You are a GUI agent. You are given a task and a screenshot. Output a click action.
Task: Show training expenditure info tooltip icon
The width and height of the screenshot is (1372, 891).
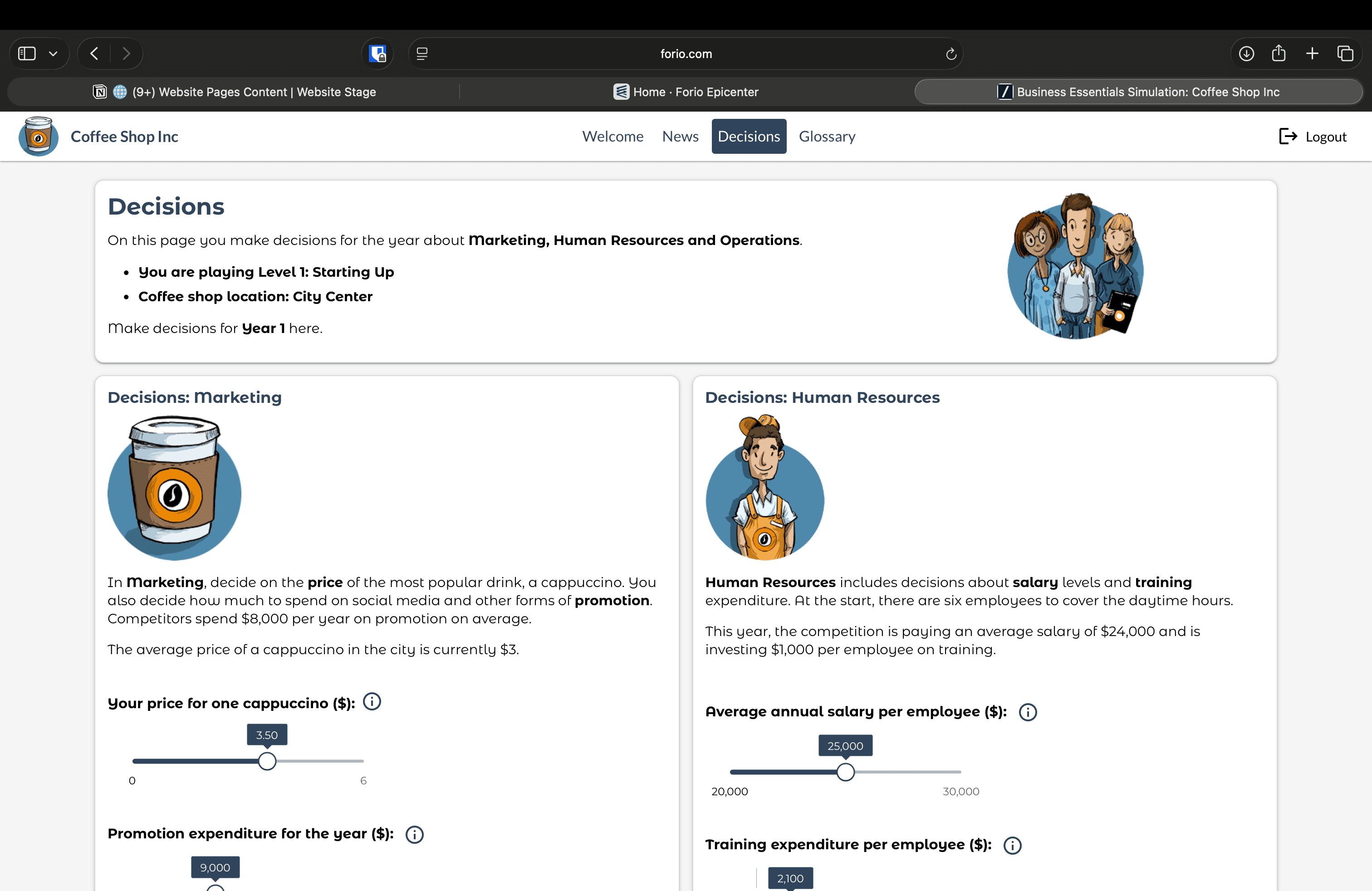[1012, 845]
